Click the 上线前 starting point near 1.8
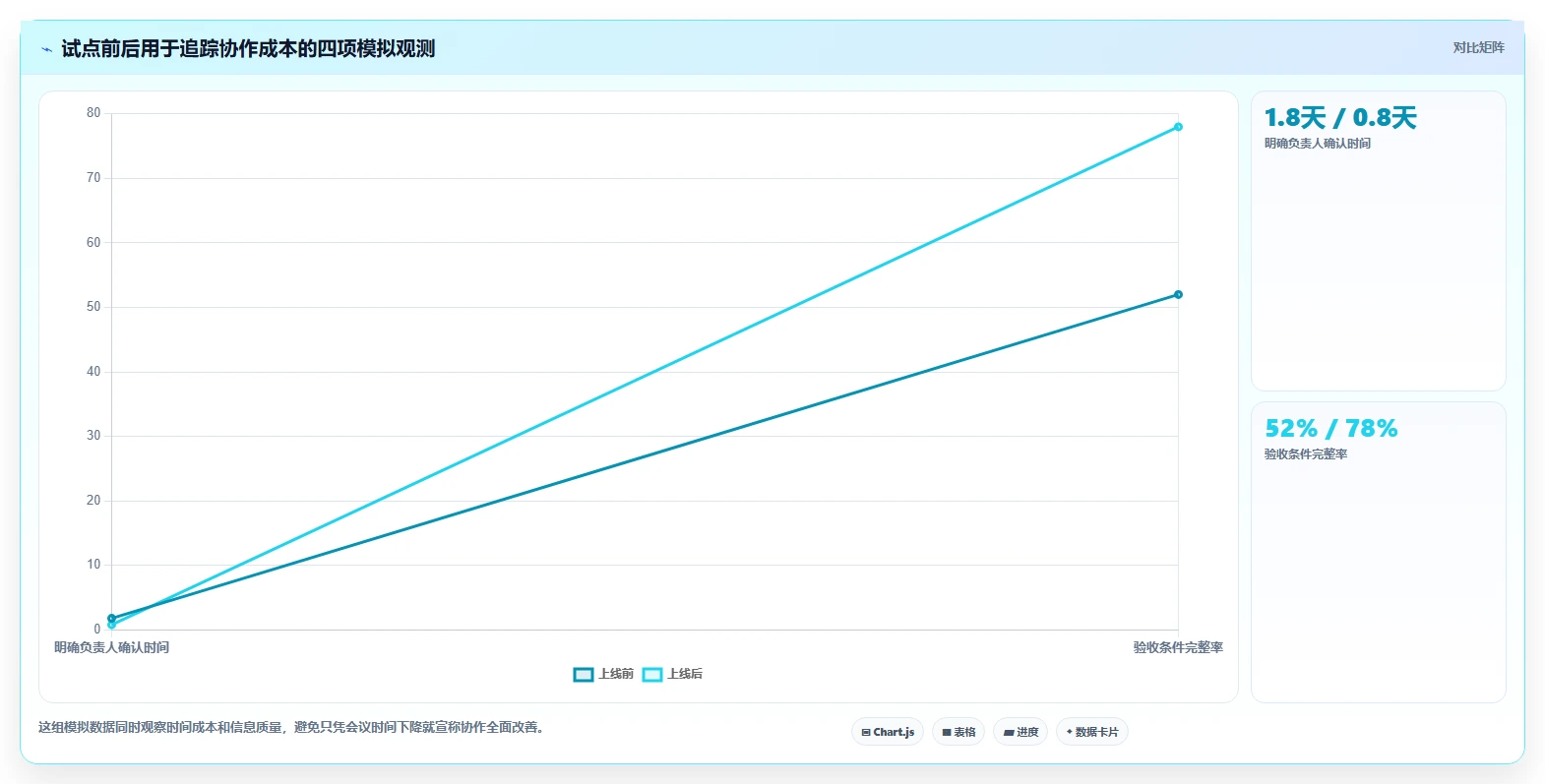The width and height of the screenshot is (1545, 784). 111,618
